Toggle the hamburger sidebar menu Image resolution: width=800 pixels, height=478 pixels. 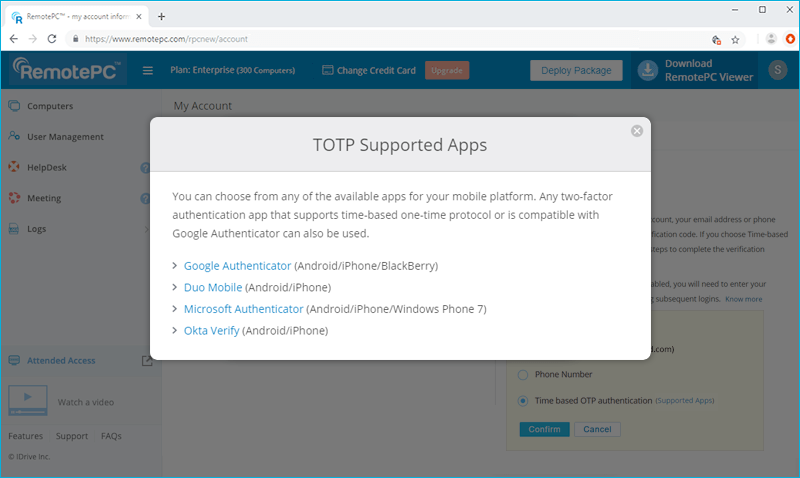[x=148, y=70]
